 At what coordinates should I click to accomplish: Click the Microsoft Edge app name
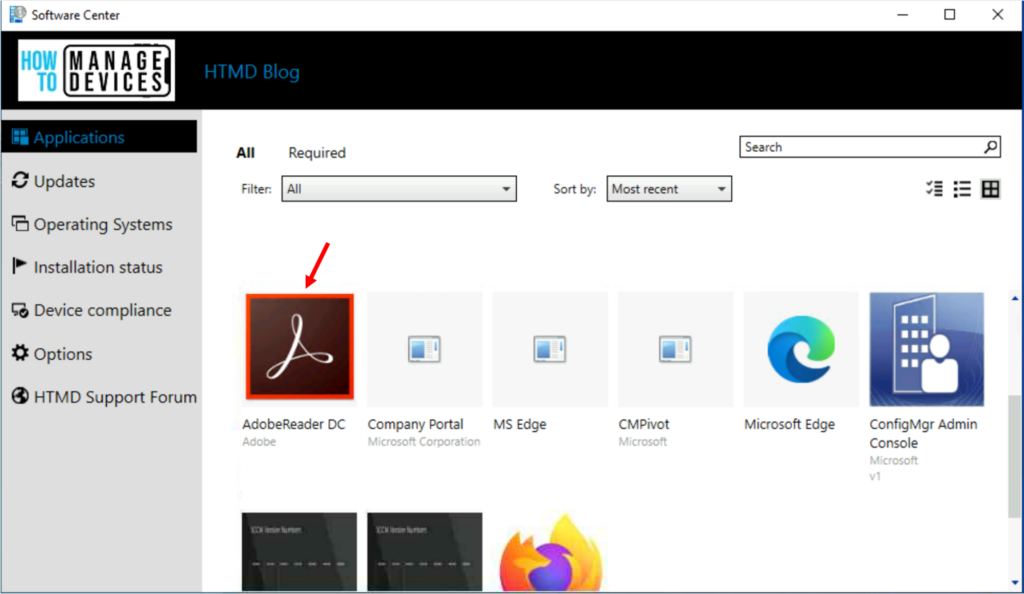[790, 424]
